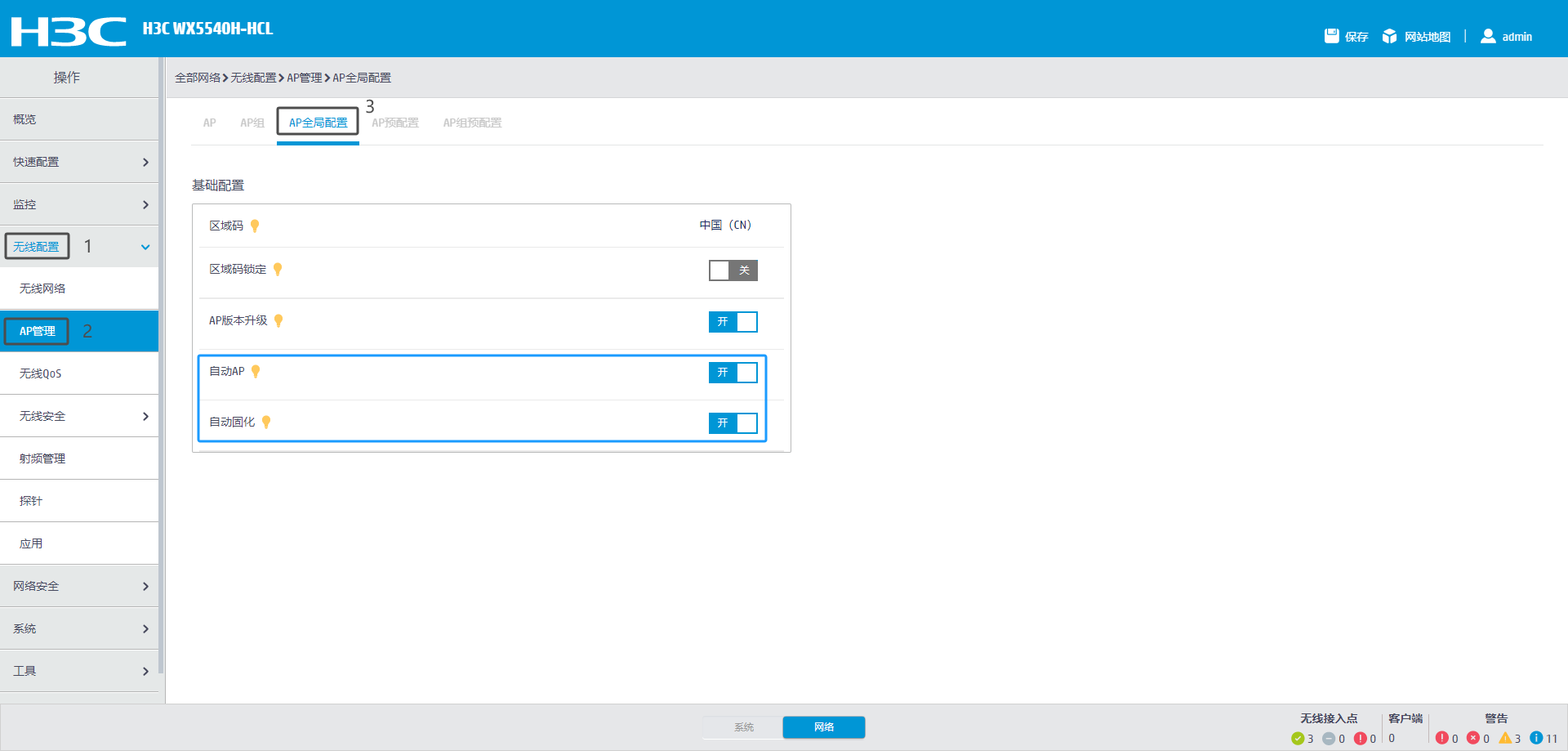Click the hint bulb next to 区域码锁定

tap(278, 270)
